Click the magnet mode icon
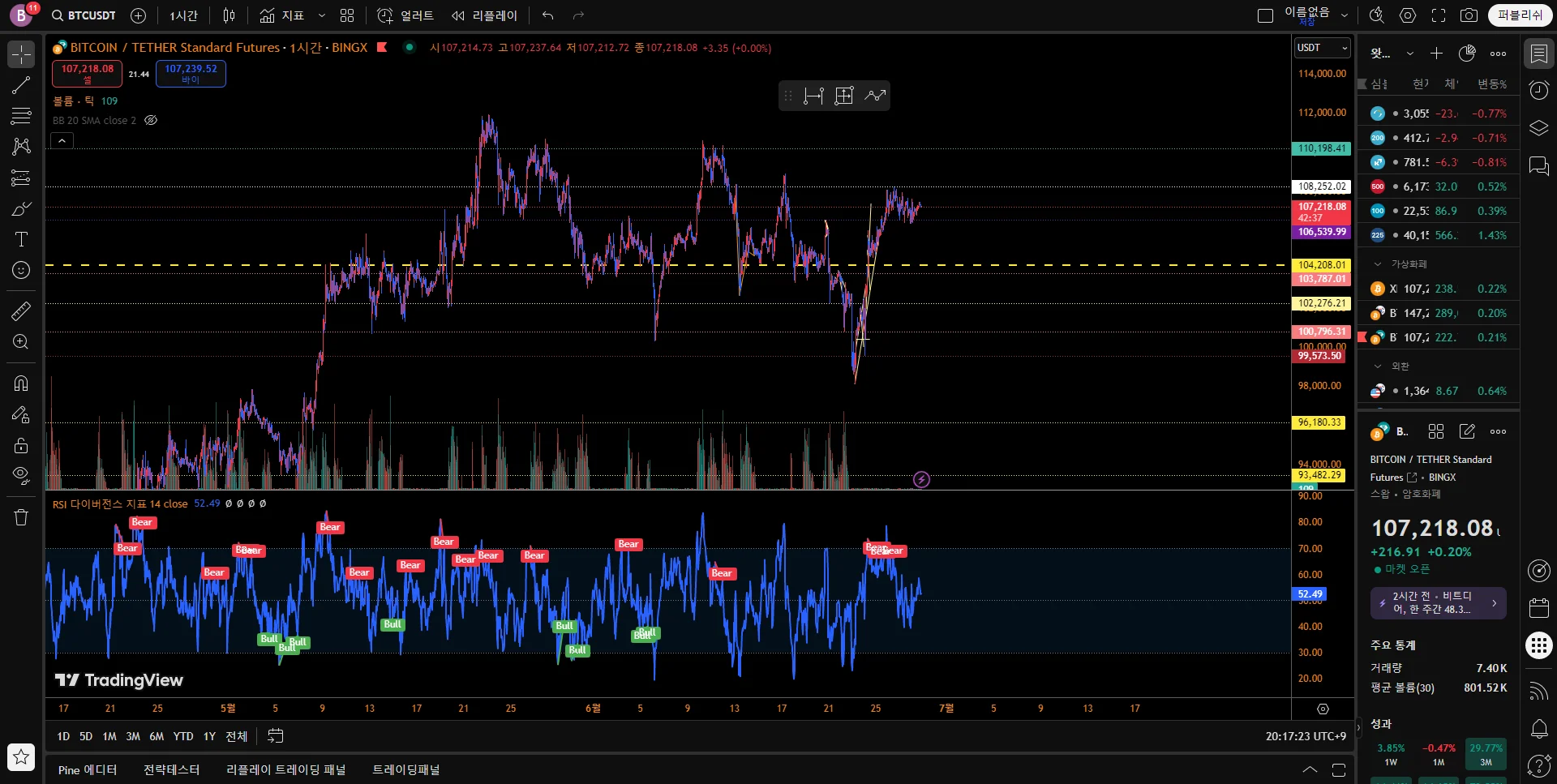 coord(21,383)
